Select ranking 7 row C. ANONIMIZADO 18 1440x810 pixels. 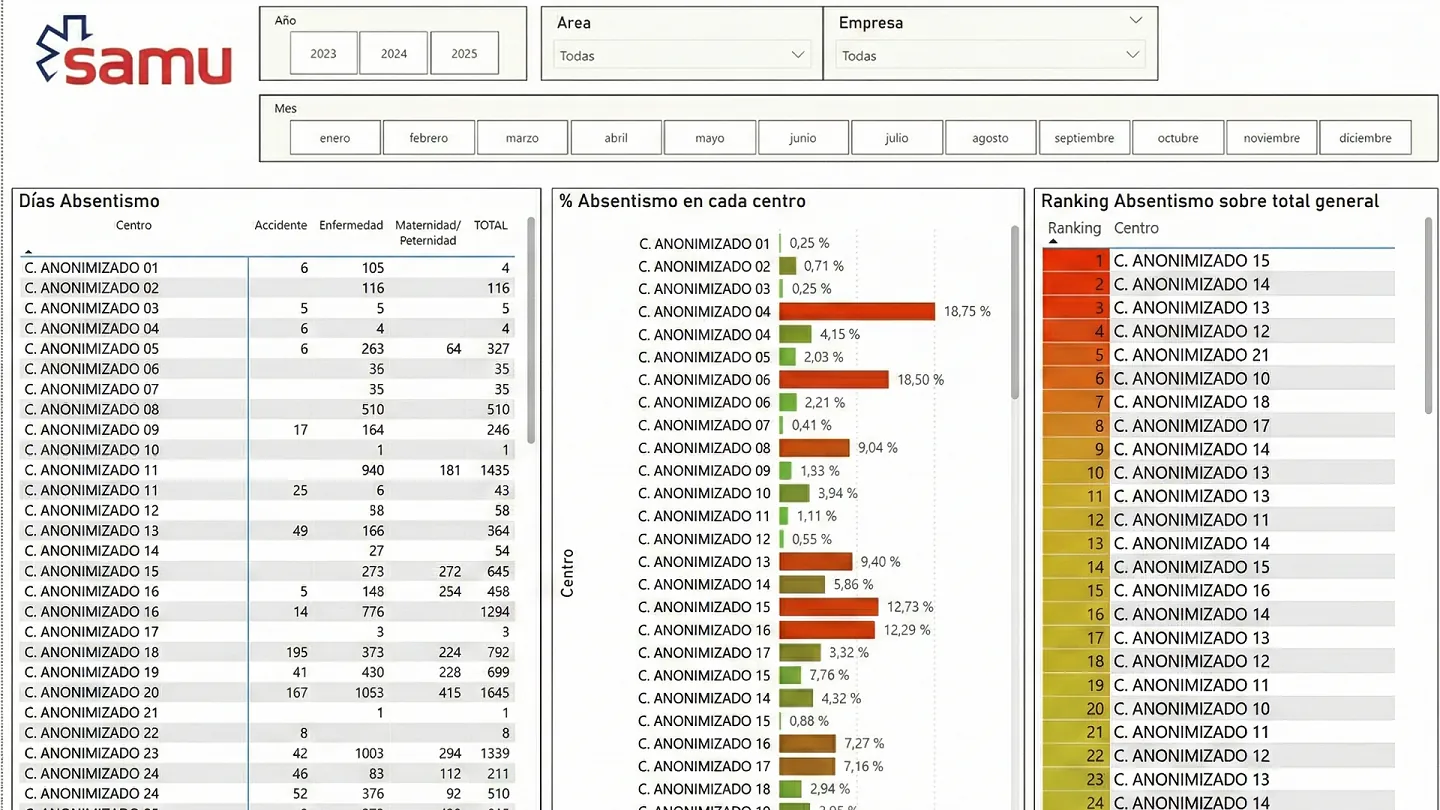point(1218,402)
